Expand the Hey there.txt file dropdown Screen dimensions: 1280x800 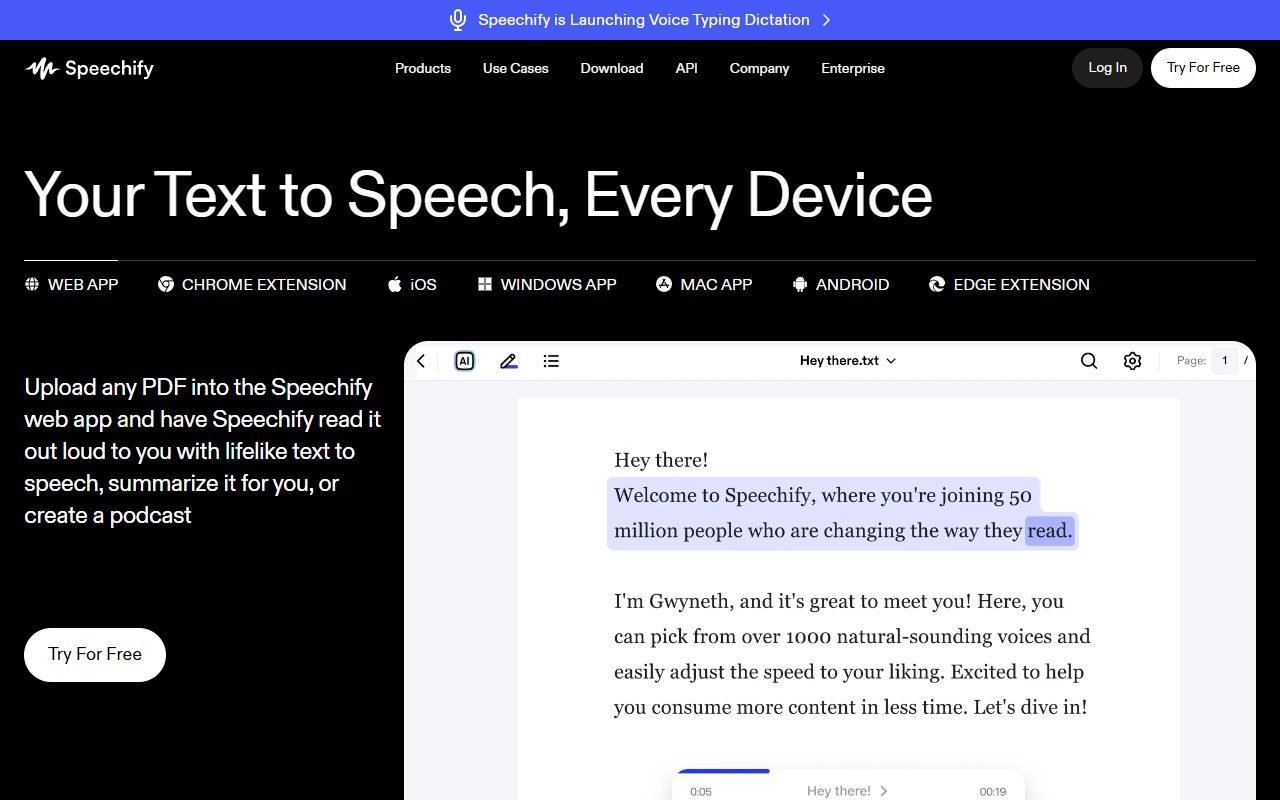point(848,361)
